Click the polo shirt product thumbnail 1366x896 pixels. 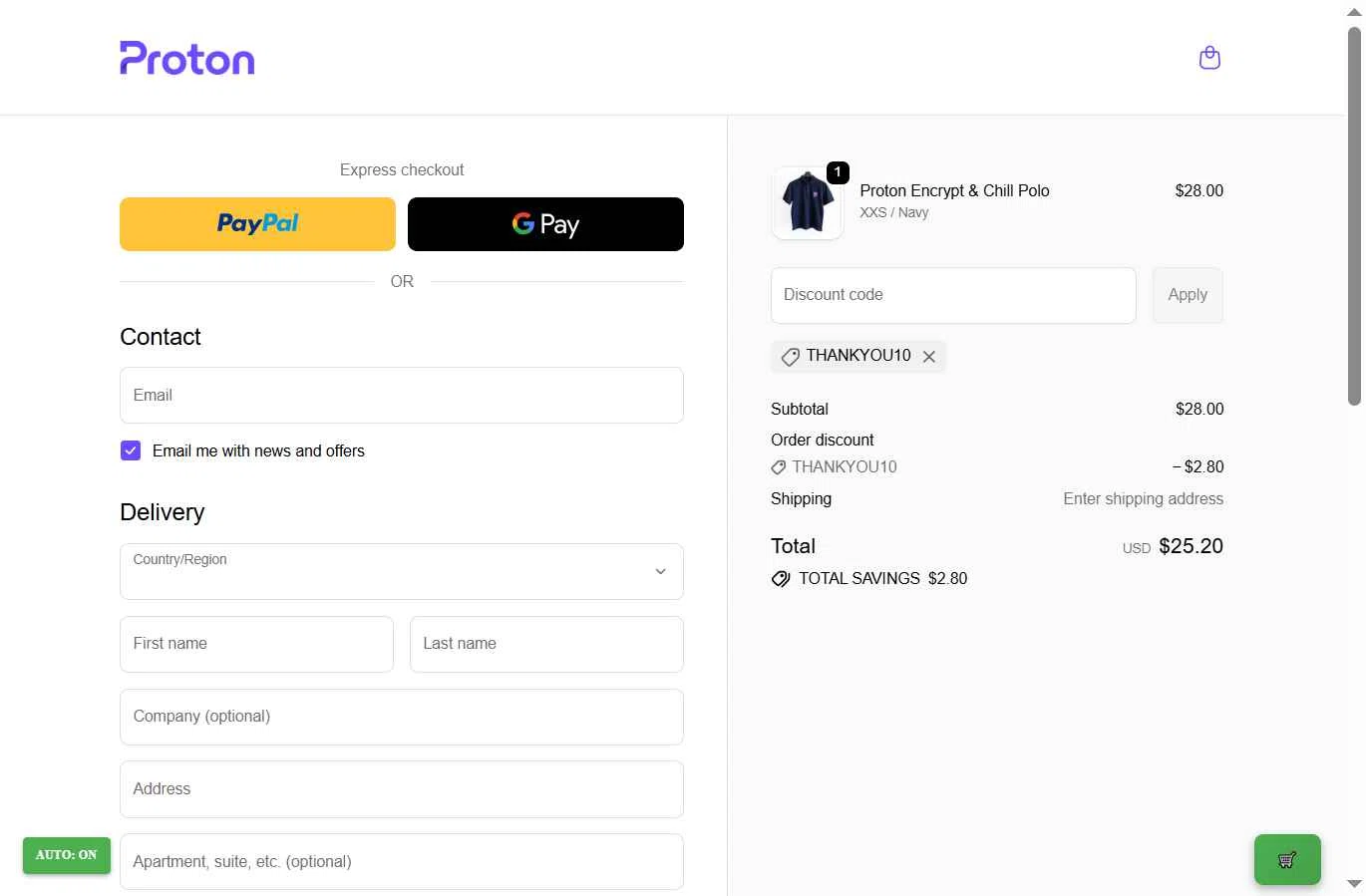click(808, 202)
